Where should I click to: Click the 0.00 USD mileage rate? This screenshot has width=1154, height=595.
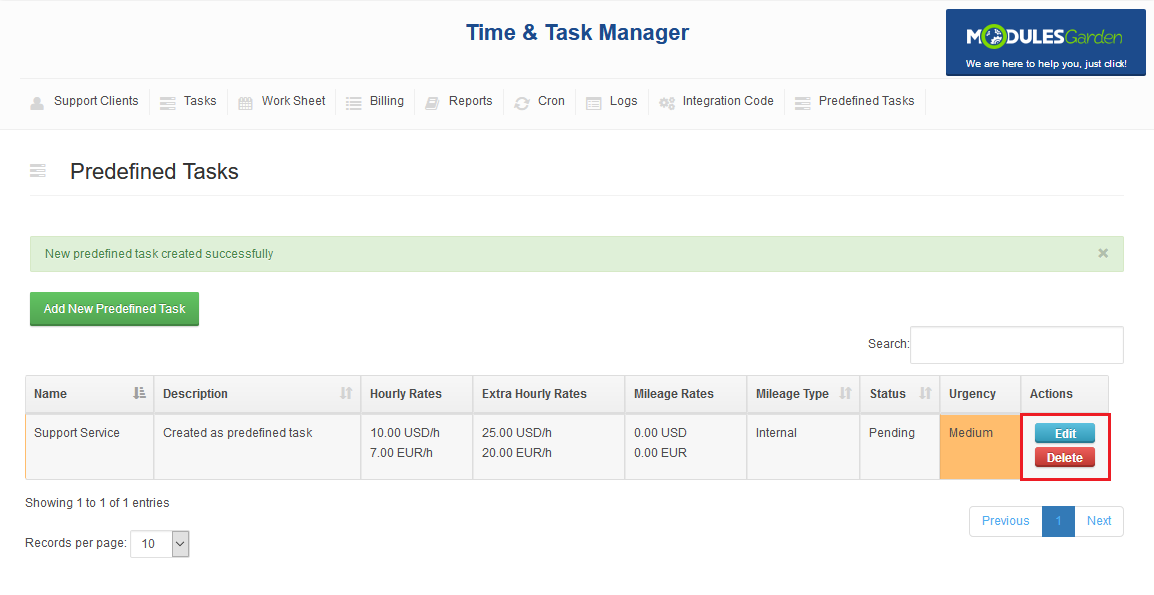[x=660, y=433]
